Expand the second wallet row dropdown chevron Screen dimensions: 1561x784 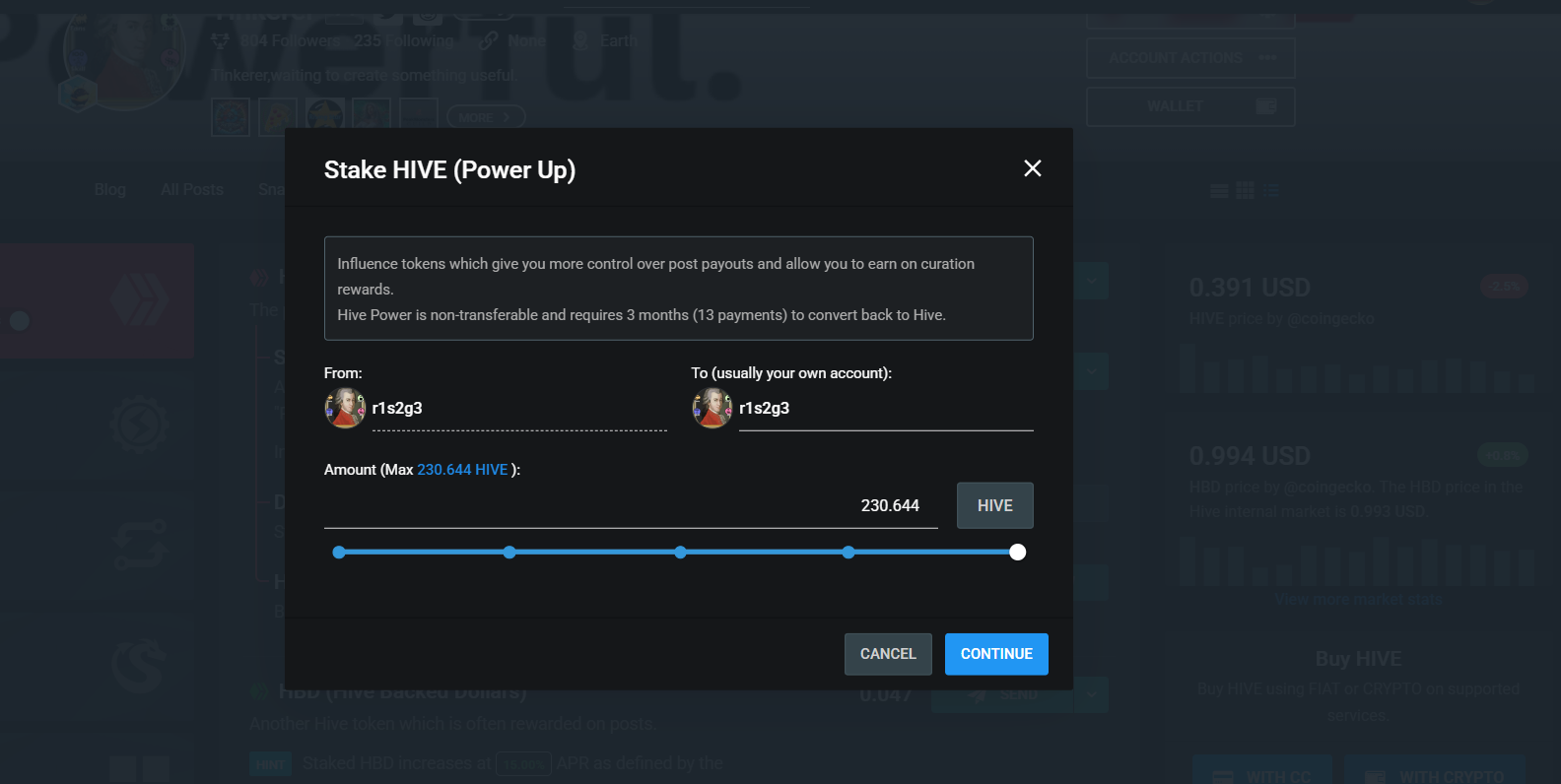(x=1092, y=371)
